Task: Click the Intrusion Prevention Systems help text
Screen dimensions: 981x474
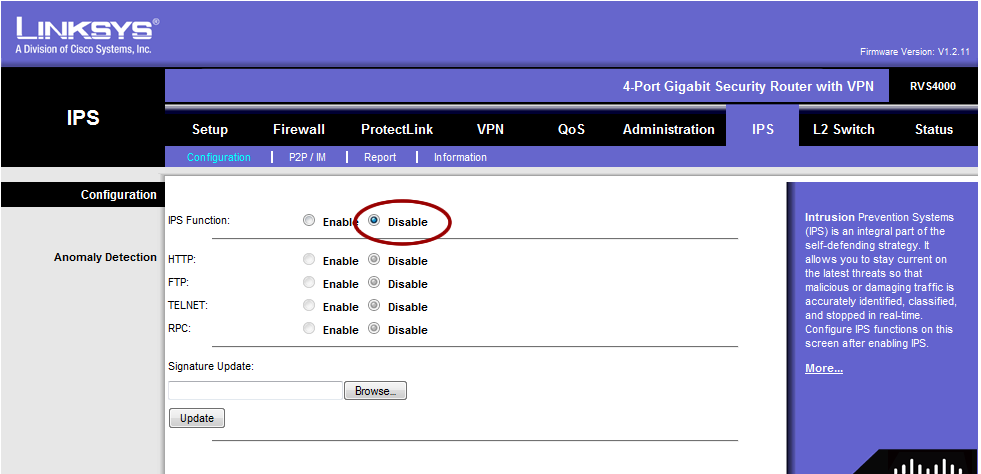Action: click(x=881, y=280)
